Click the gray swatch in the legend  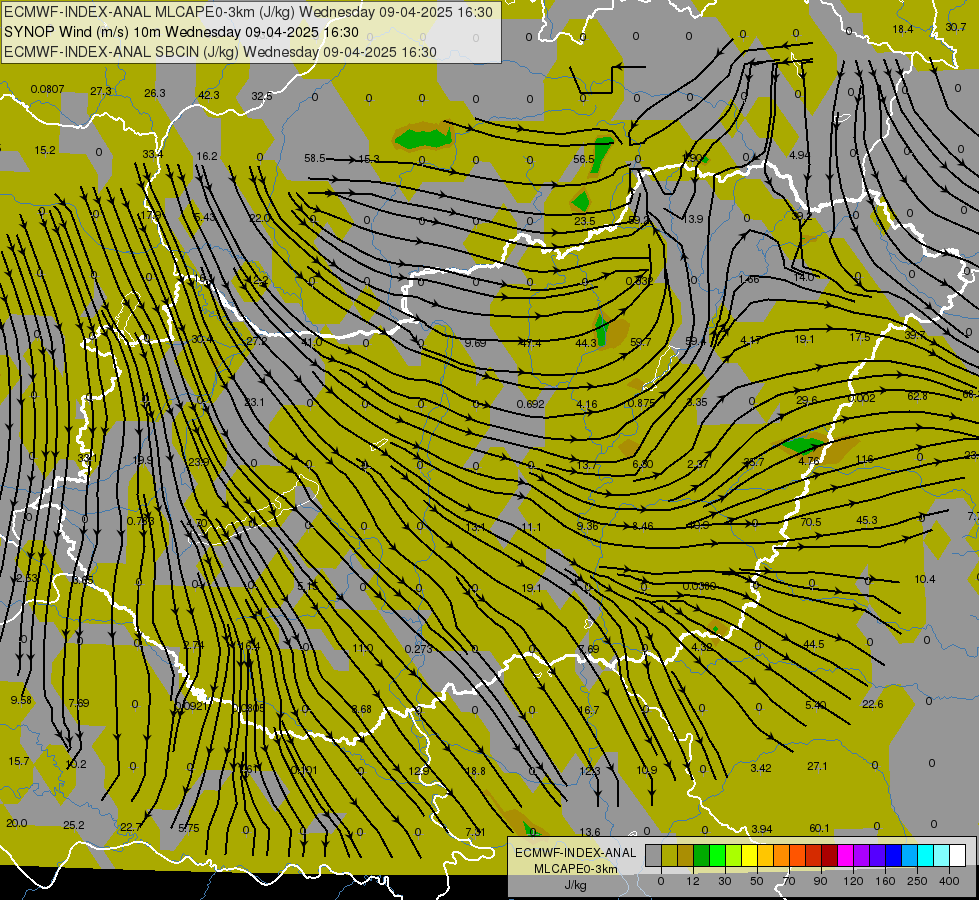point(653,855)
